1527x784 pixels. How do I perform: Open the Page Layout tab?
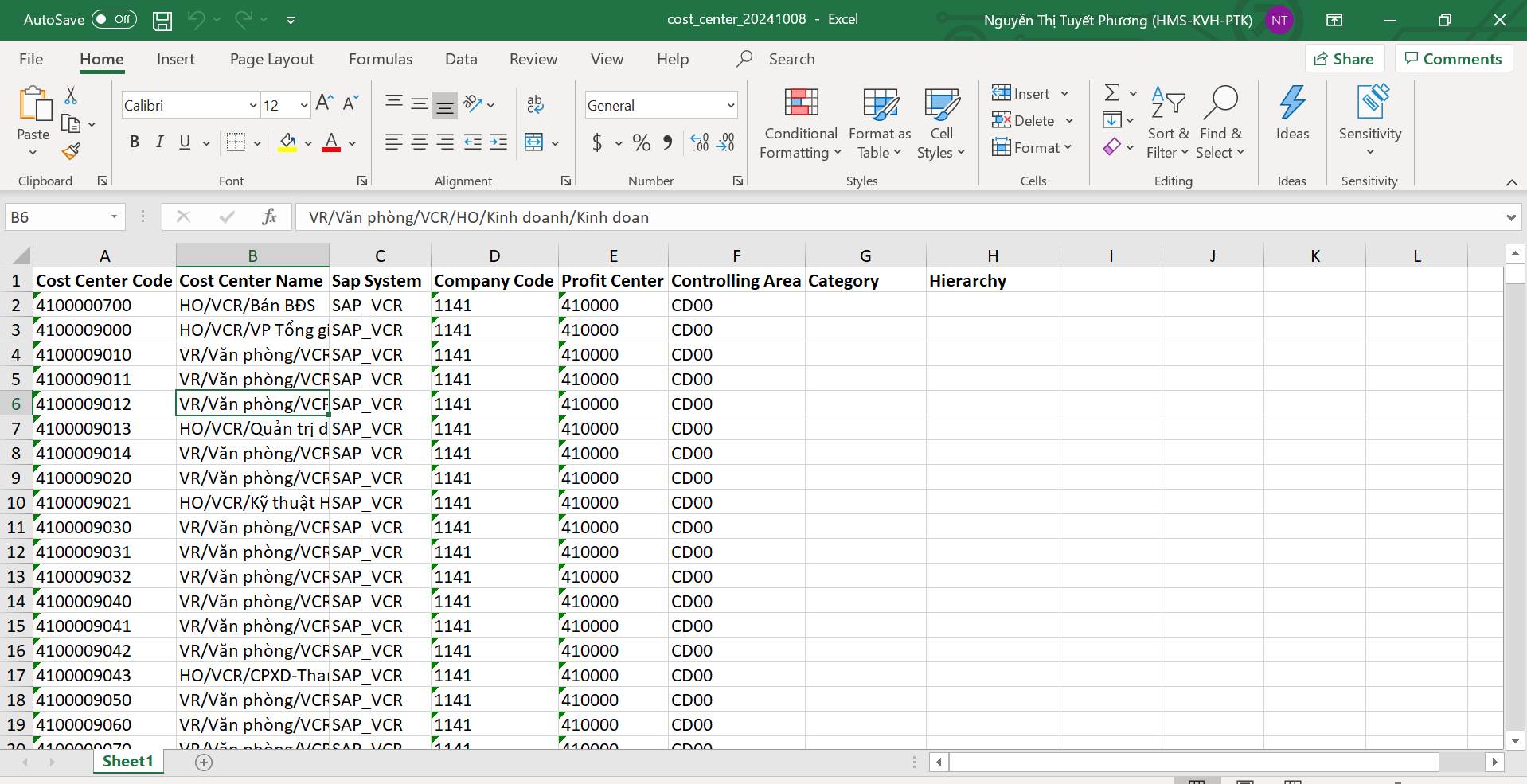coord(271,59)
